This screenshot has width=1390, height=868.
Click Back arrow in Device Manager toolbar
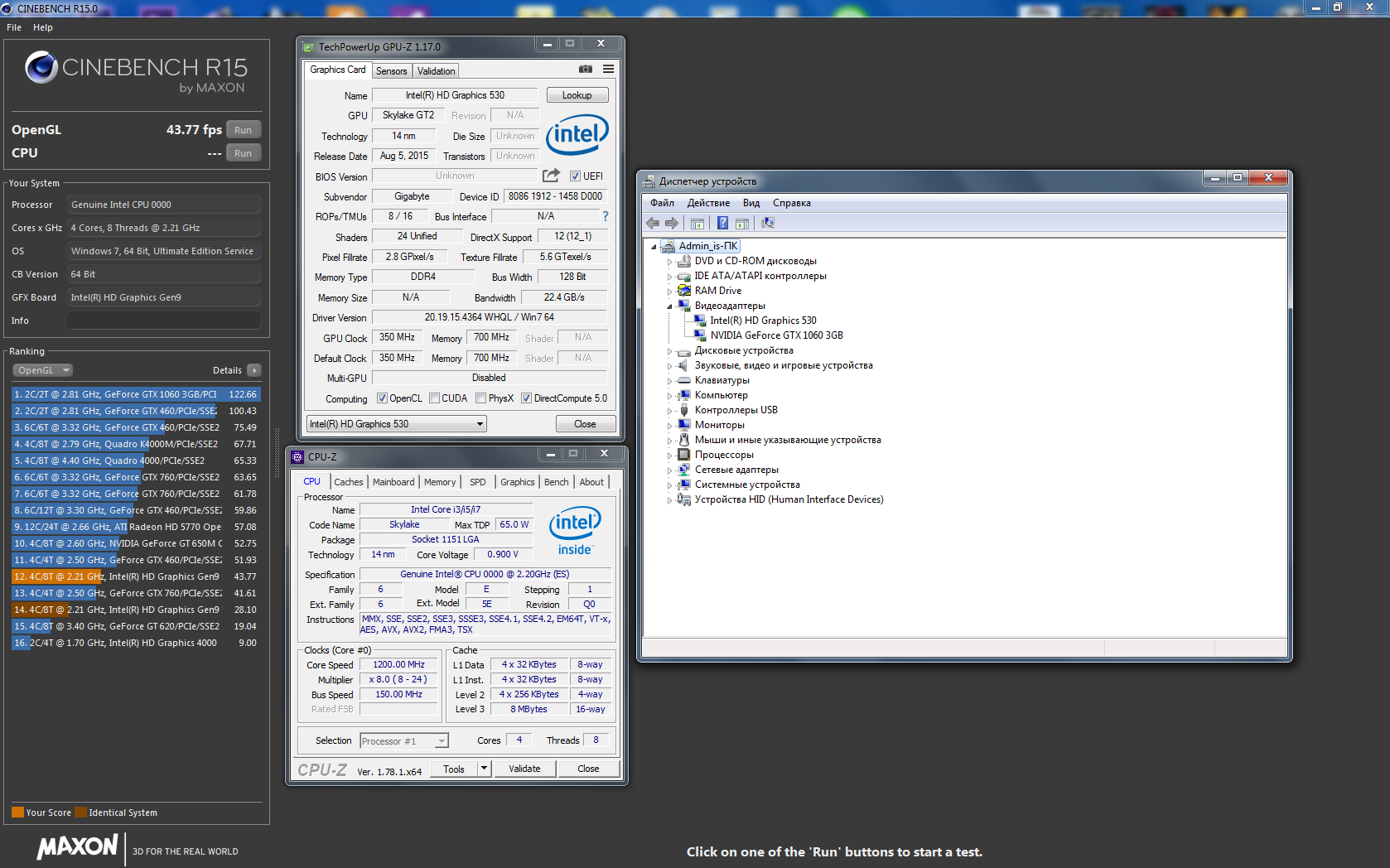[653, 223]
